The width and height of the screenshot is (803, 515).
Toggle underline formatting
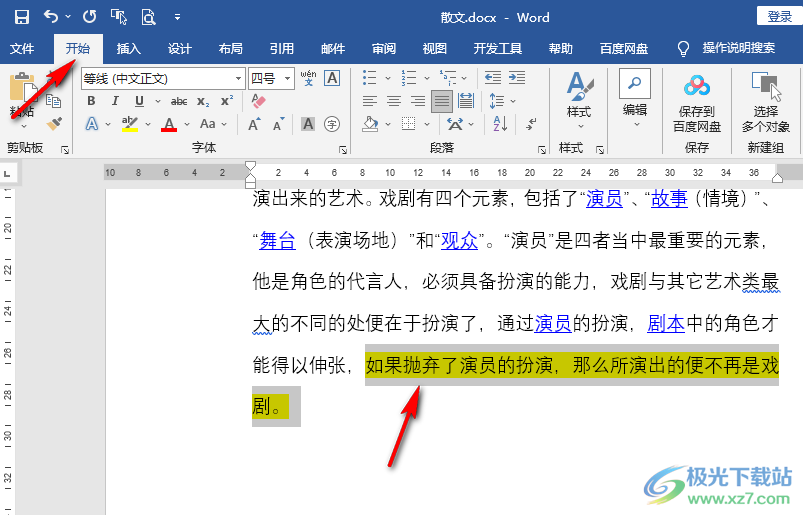point(139,101)
